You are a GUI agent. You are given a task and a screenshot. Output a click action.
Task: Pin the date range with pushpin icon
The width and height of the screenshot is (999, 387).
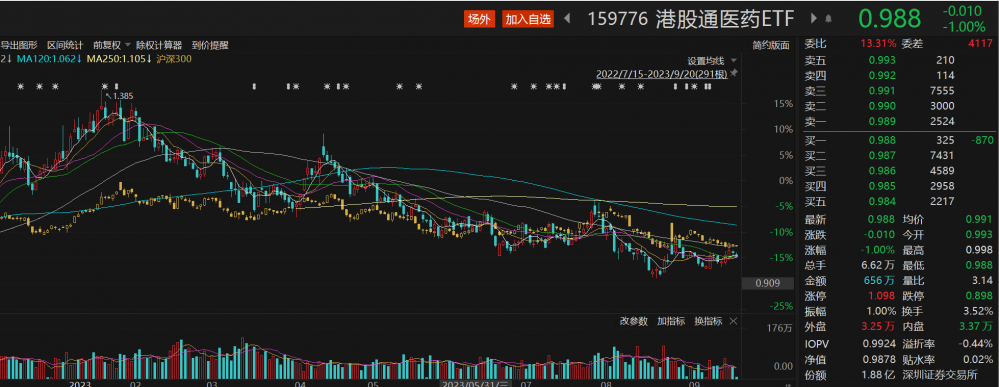734,73
